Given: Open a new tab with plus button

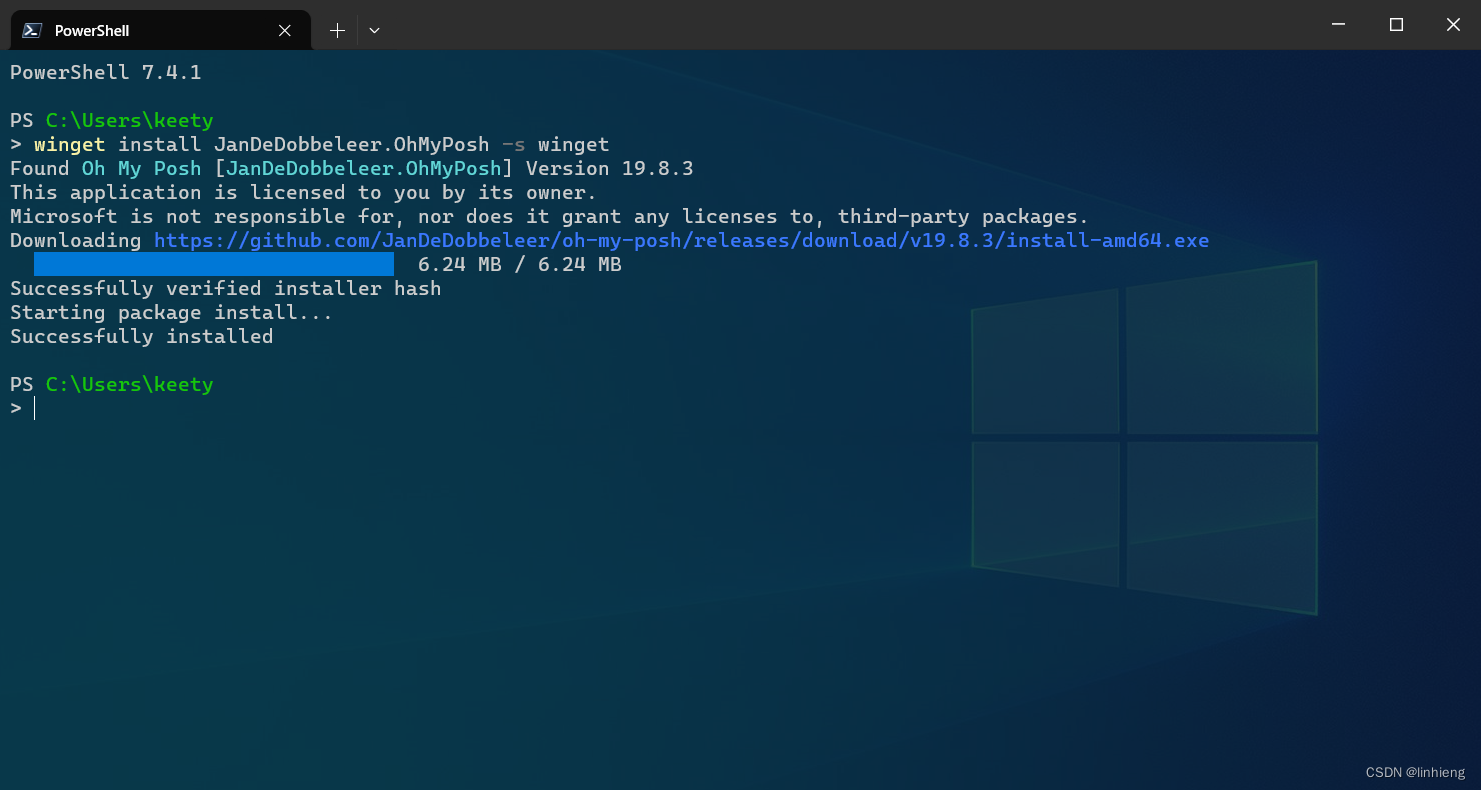Looking at the screenshot, I should click(337, 30).
